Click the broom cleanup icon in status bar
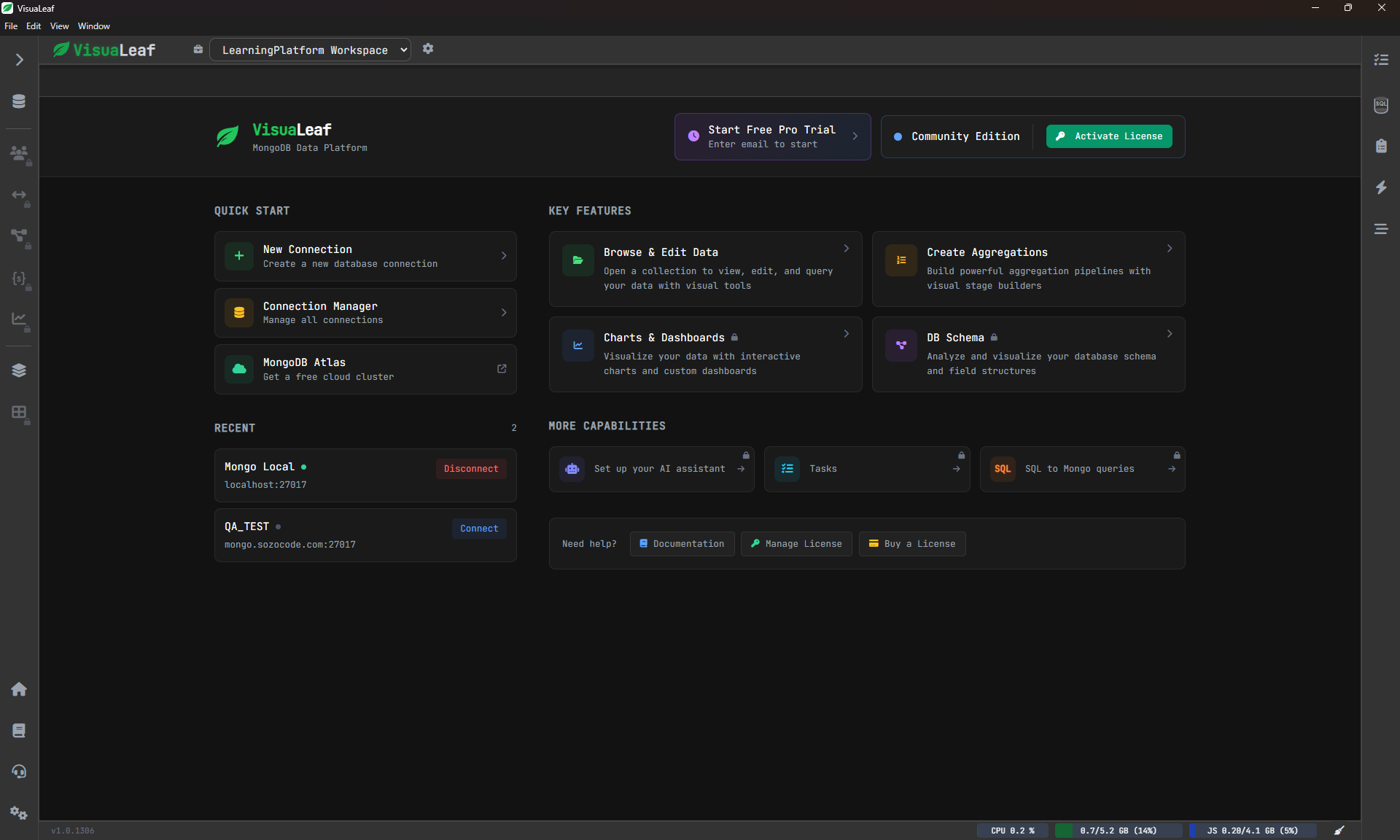The image size is (1400, 840). 1339,831
